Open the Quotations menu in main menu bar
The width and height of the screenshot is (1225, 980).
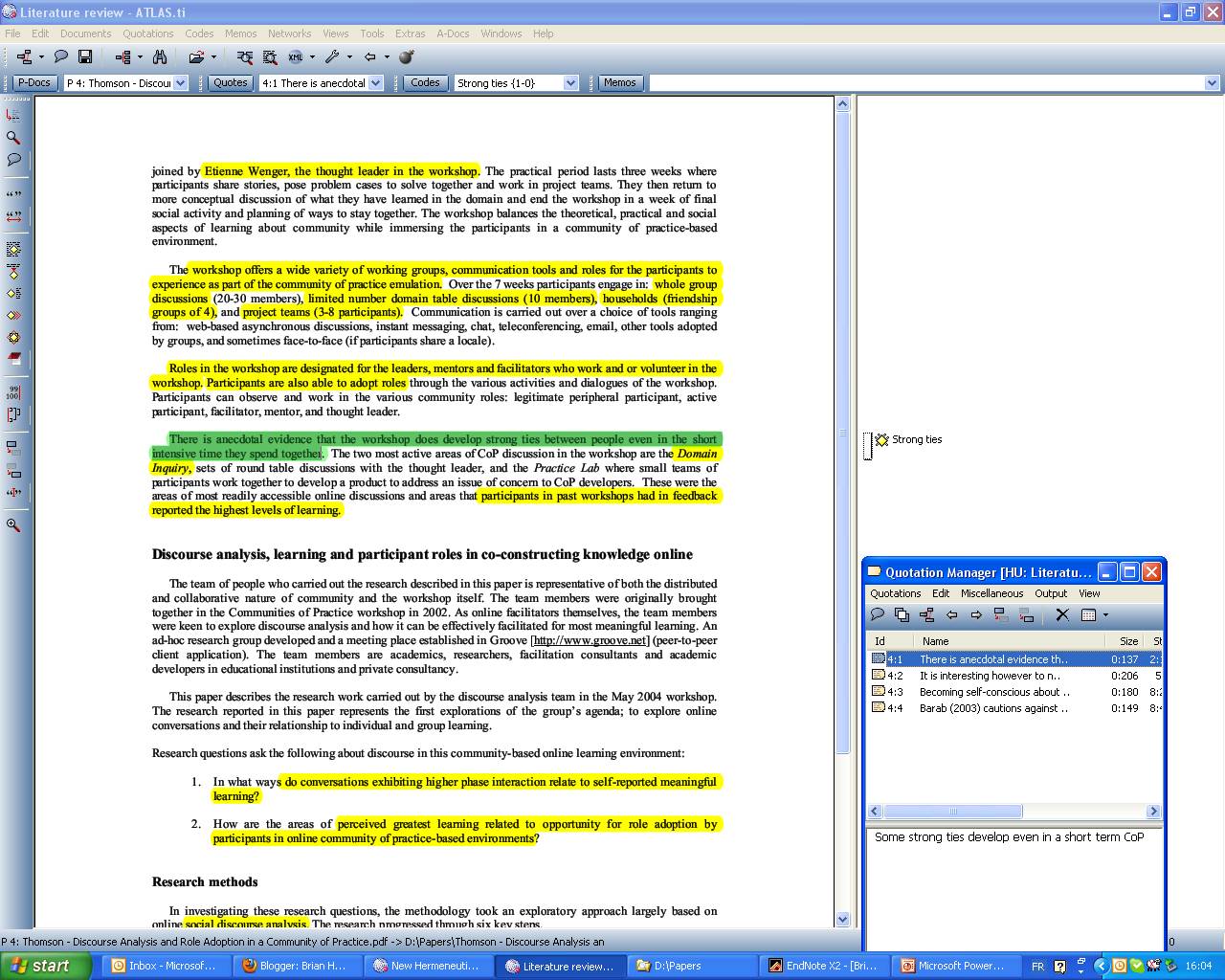point(148,33)
